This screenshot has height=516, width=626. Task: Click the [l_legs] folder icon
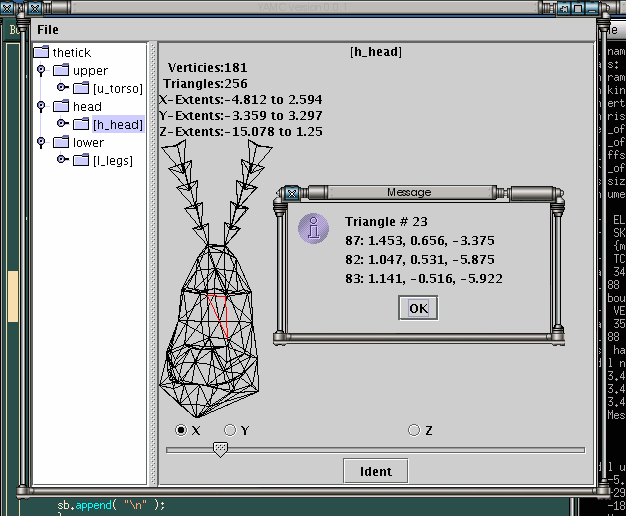click(x=81, y=160)
